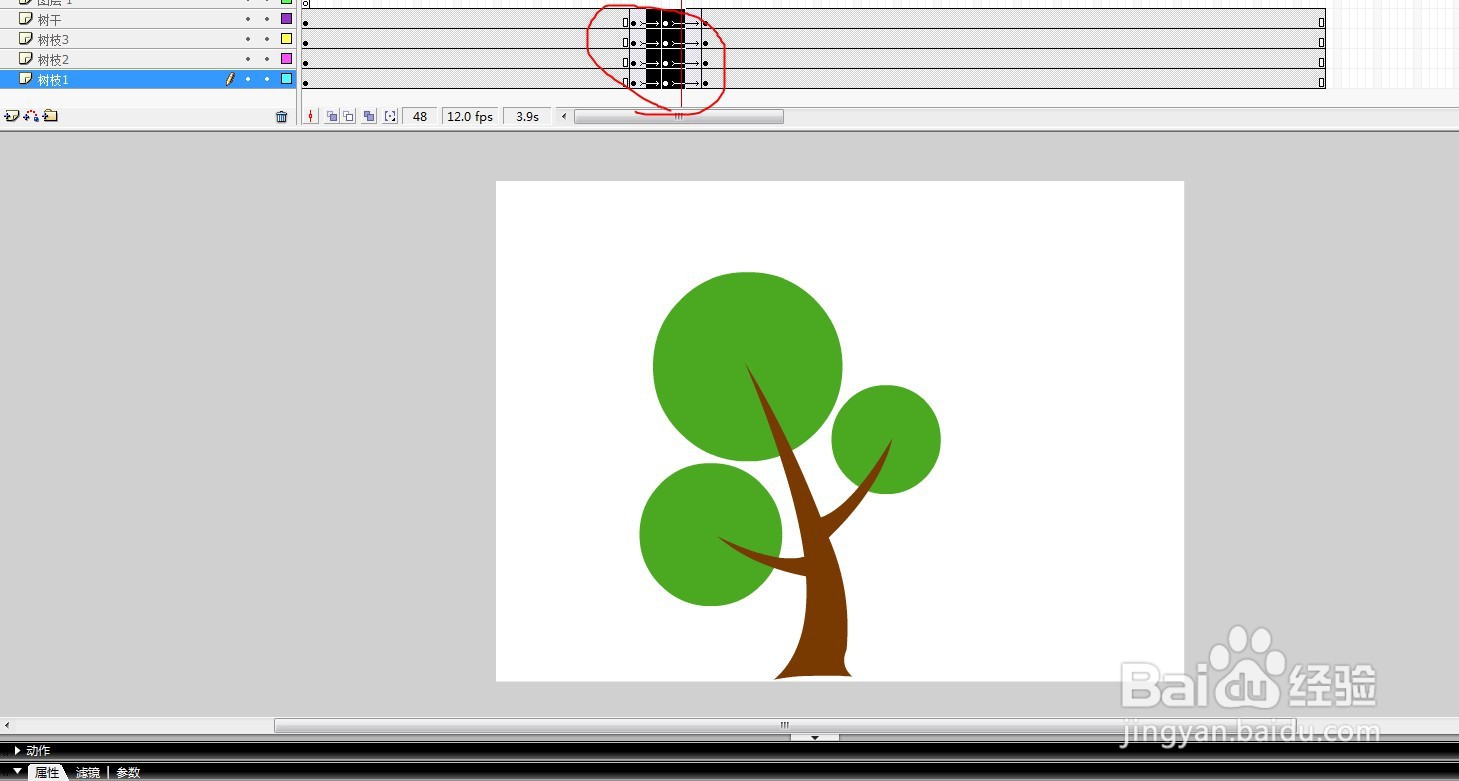Click the timeline scroll left arrow
1459x781 pixels.
coord(564,117)
